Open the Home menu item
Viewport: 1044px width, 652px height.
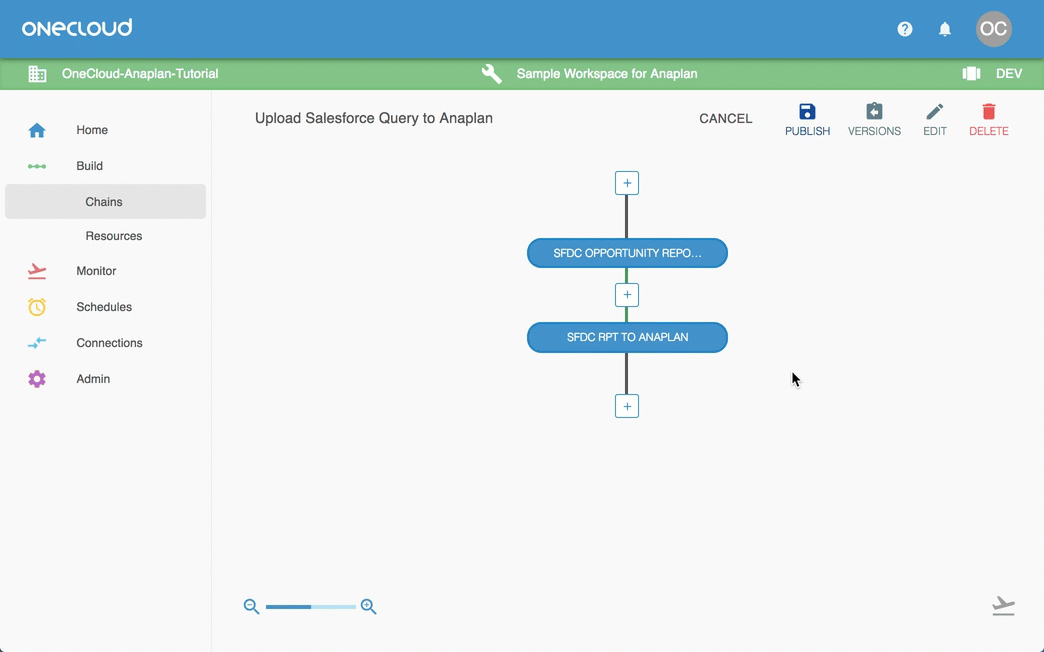pyautogui.click(x=92, y=130)
